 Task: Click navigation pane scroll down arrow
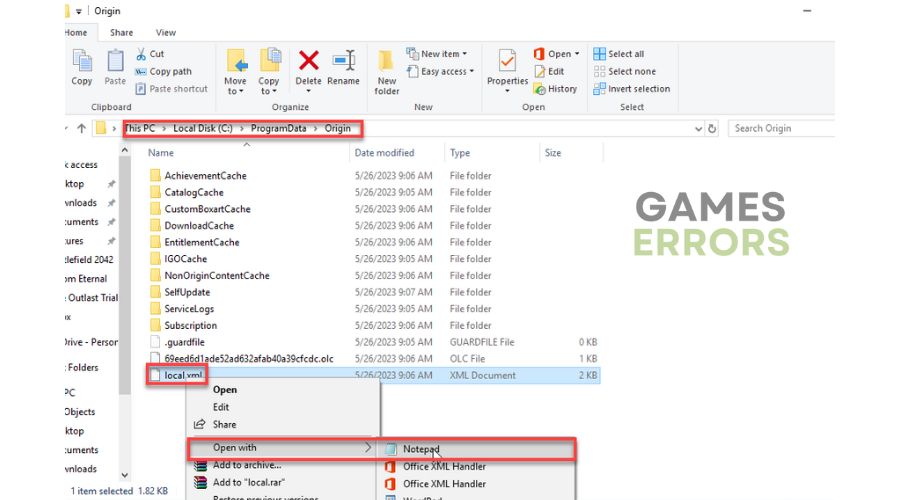(x=125, y=475)
